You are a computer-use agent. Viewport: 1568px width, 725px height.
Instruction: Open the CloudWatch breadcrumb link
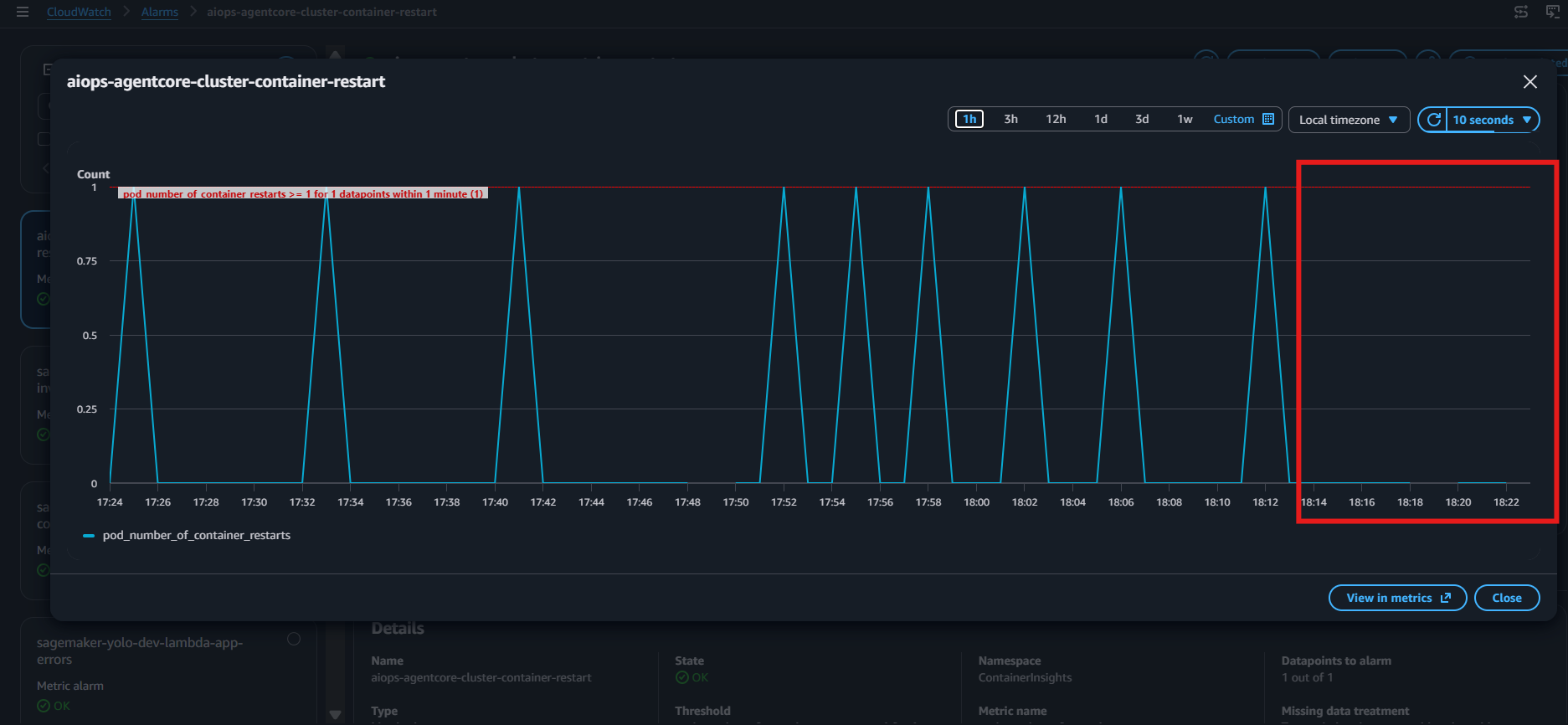click(x=79, y=12)
